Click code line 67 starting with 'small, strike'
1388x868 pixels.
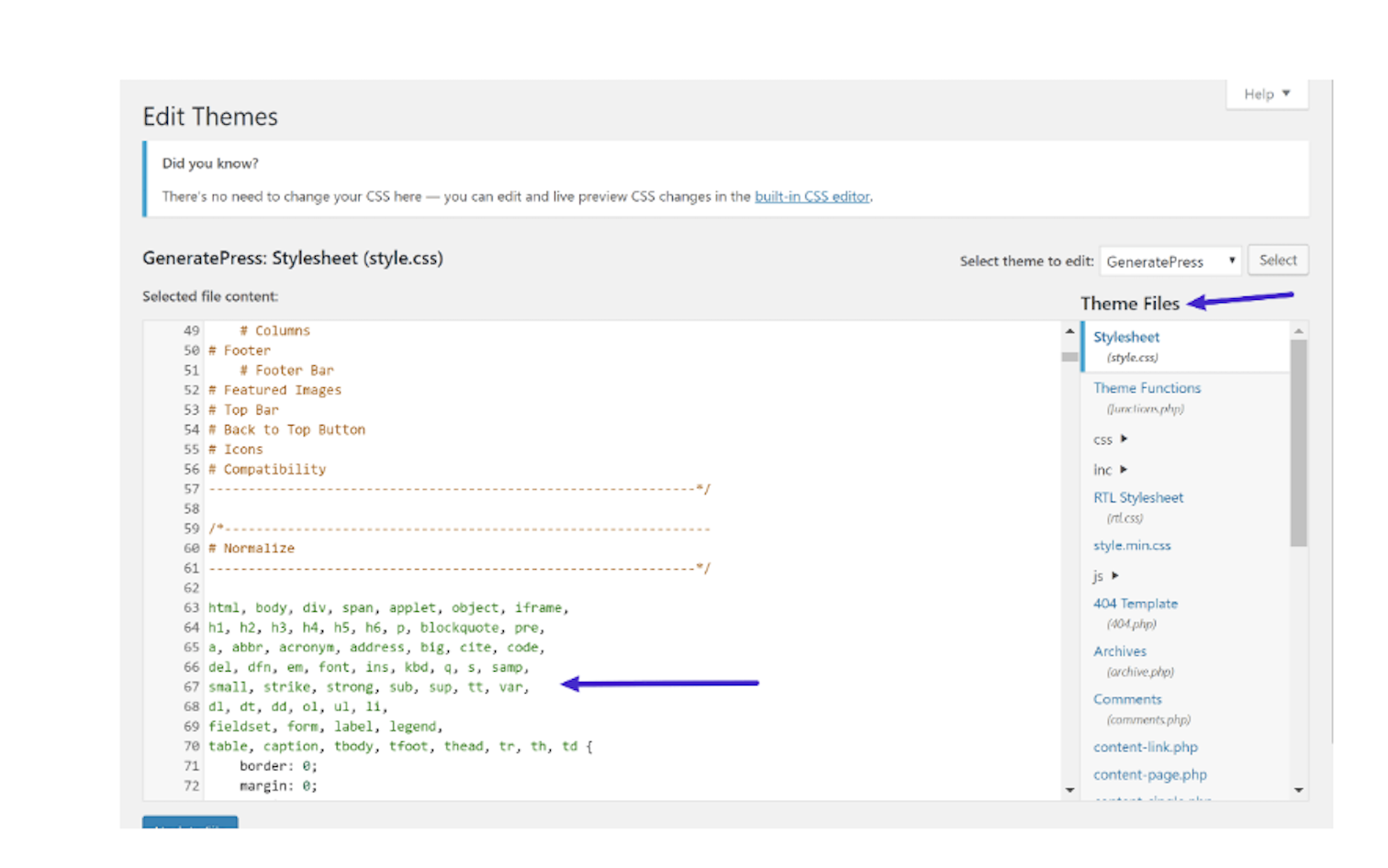369,686
